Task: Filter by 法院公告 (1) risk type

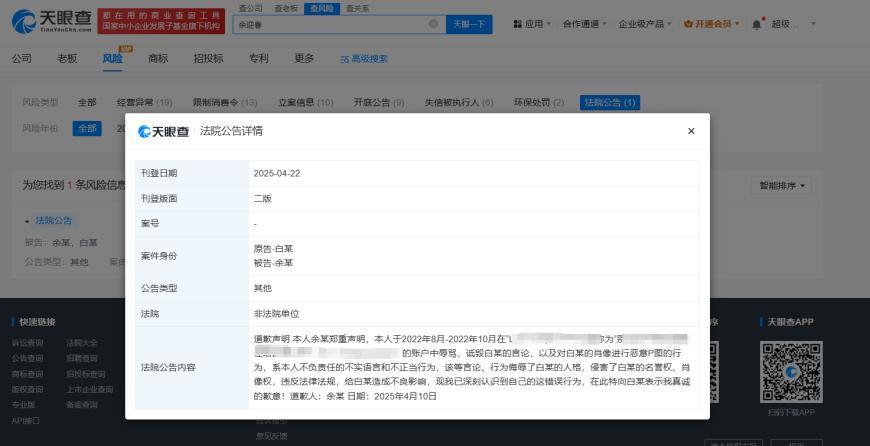Action: click(x=610, y=103)
